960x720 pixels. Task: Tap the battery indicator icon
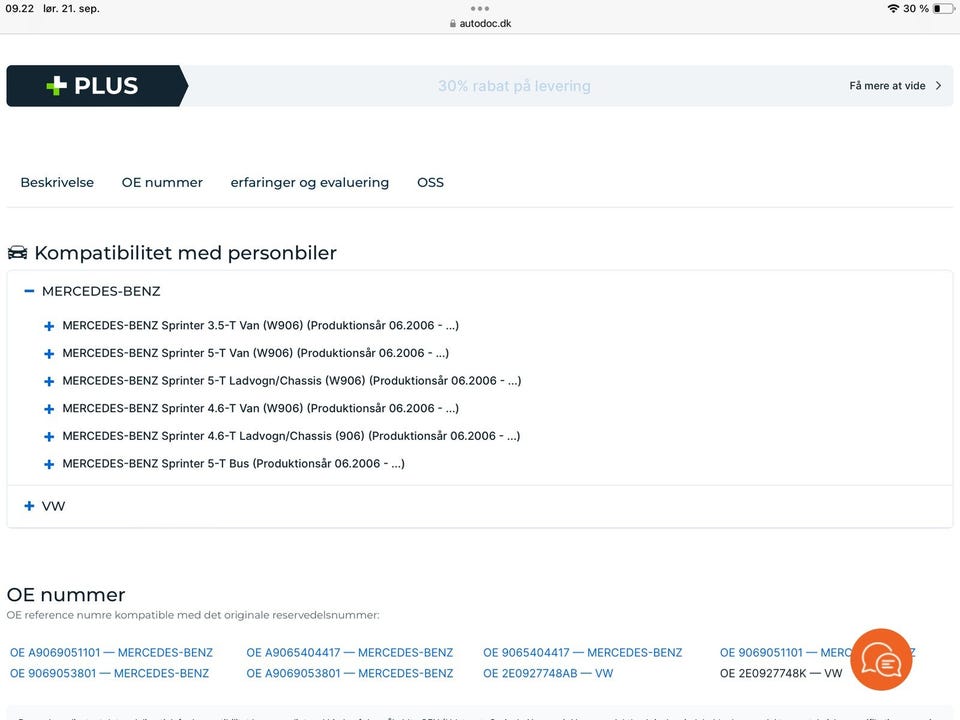pyautogui.click(x=943, y=9)
